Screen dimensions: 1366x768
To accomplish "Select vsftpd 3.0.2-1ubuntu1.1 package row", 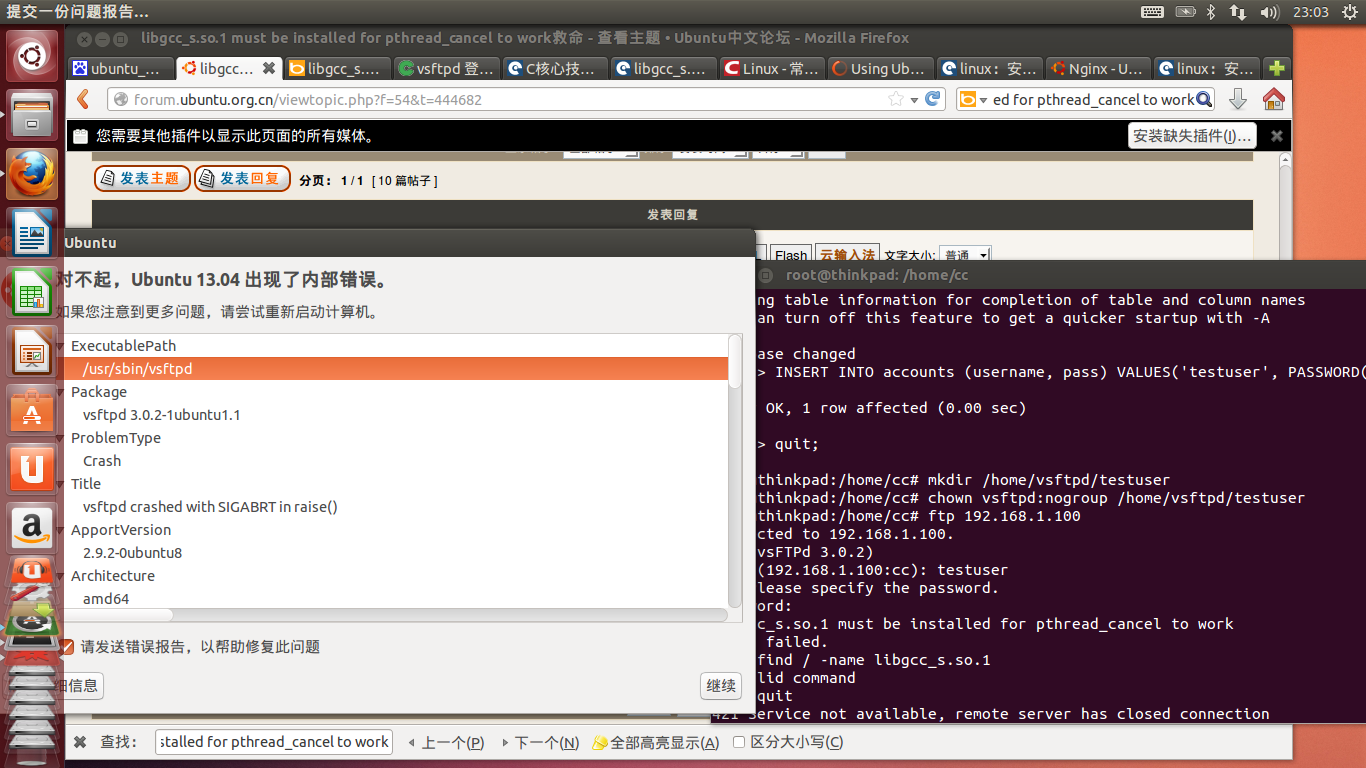I will 393,415.
